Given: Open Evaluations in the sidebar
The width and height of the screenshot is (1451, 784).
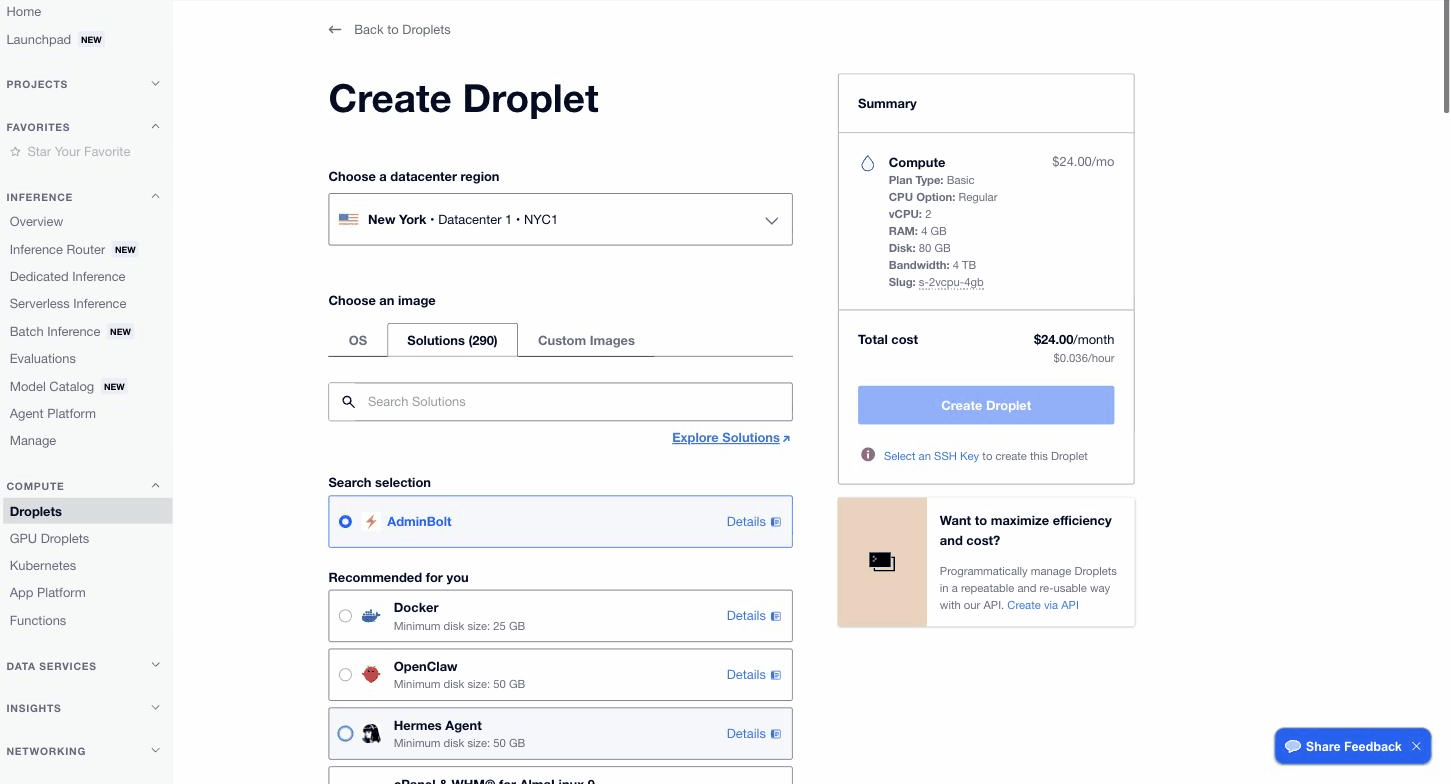Looking at the screenshot, I should pyautogui.click(x=42, y=359).
